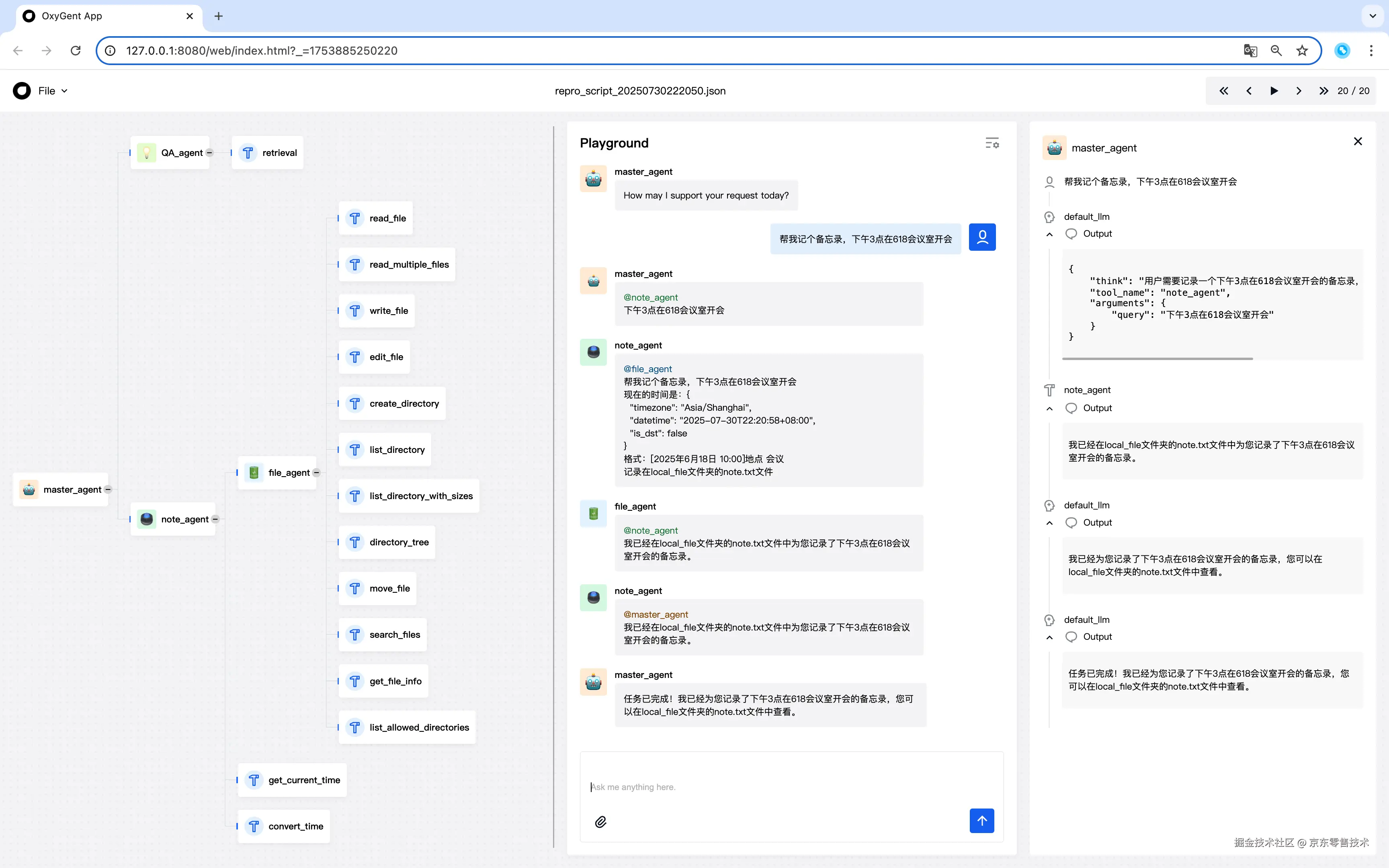Viewport: 1389px width, 868px height.
Task: Click the Google Translate icon in address bar
Action: [1250, 51]
